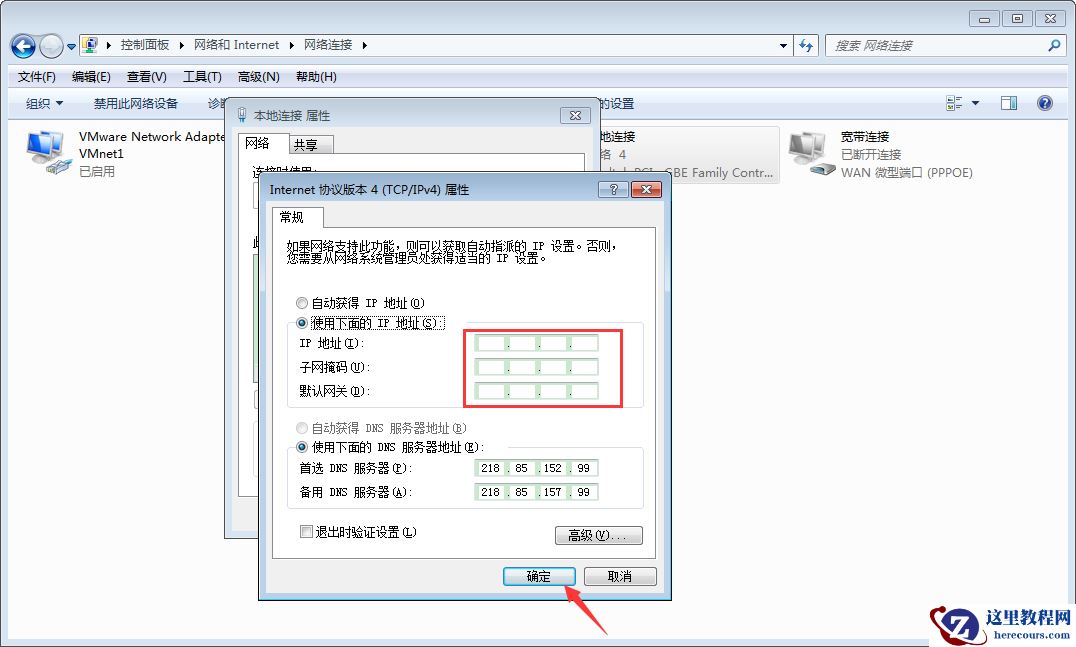Show the preview pane using its toolbar icon
Screen dimensions: 1076x647
pos(1008,102)
